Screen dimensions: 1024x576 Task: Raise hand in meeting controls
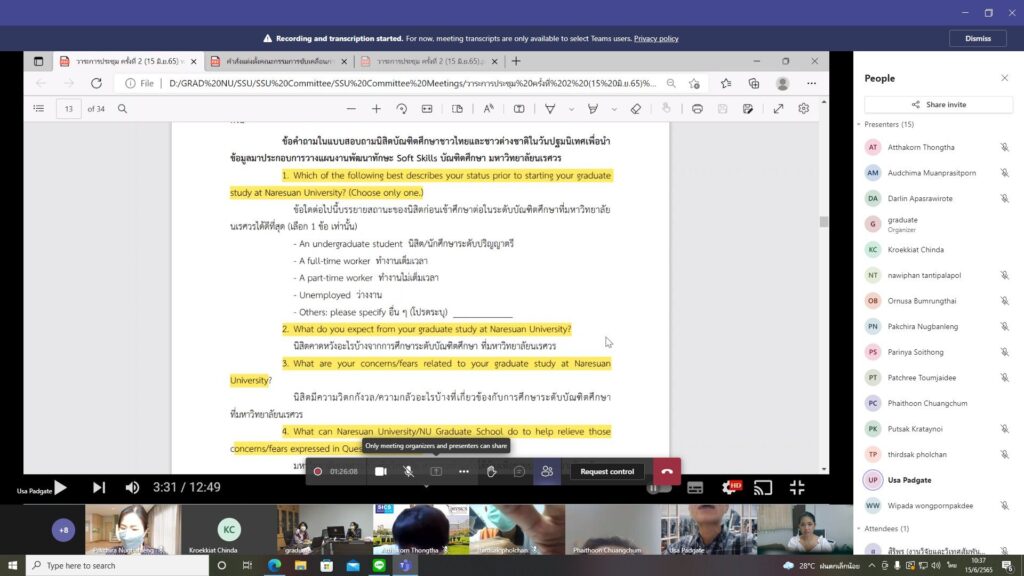click(x=491, y=472)
